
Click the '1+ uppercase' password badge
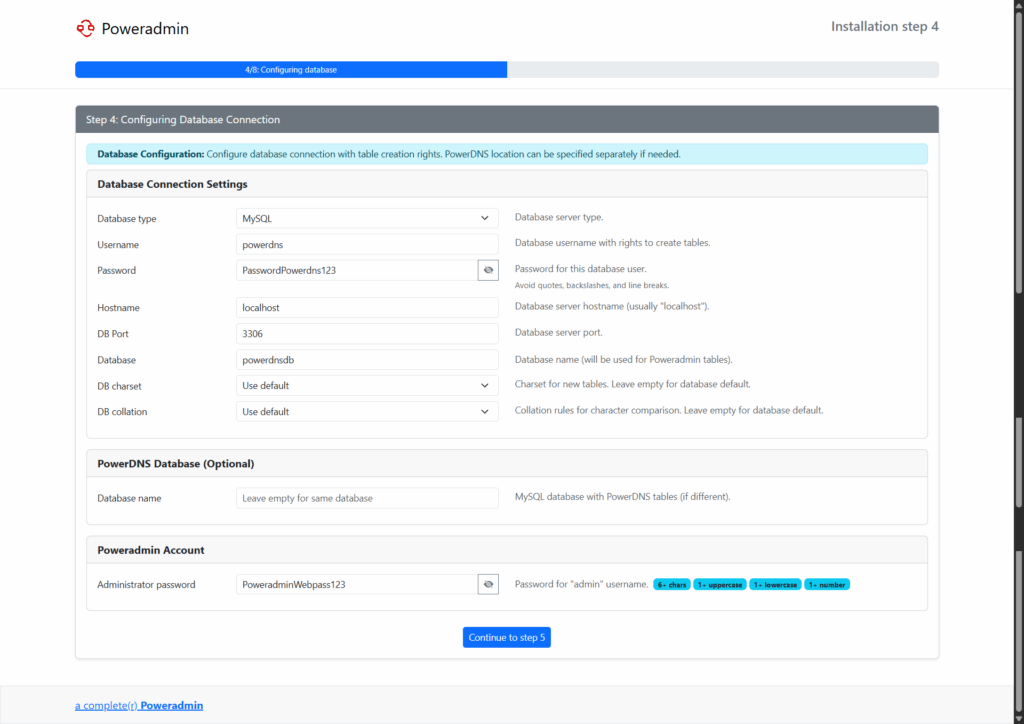(720, 585)
